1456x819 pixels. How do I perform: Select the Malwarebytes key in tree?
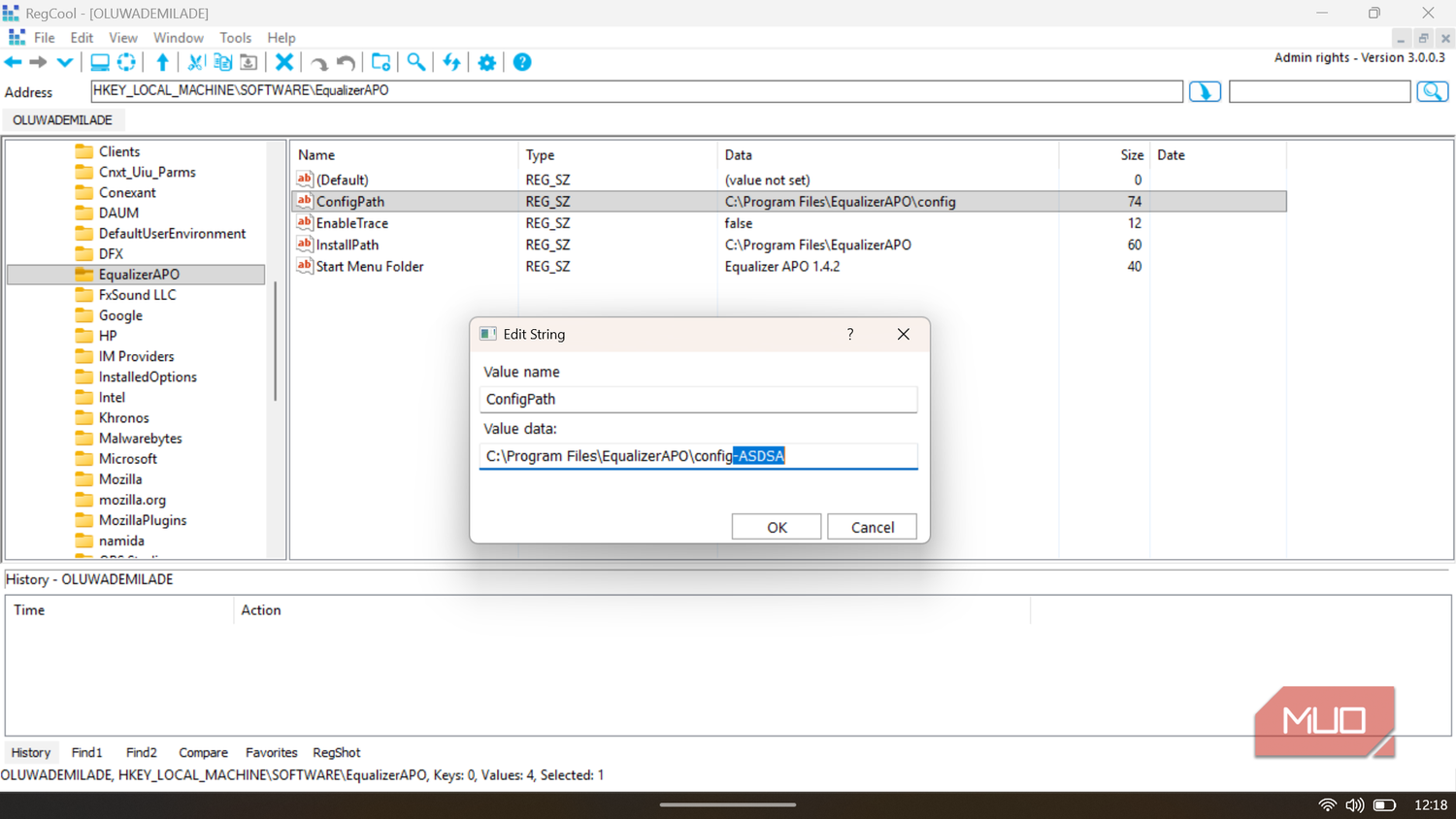tap(140, 439)
